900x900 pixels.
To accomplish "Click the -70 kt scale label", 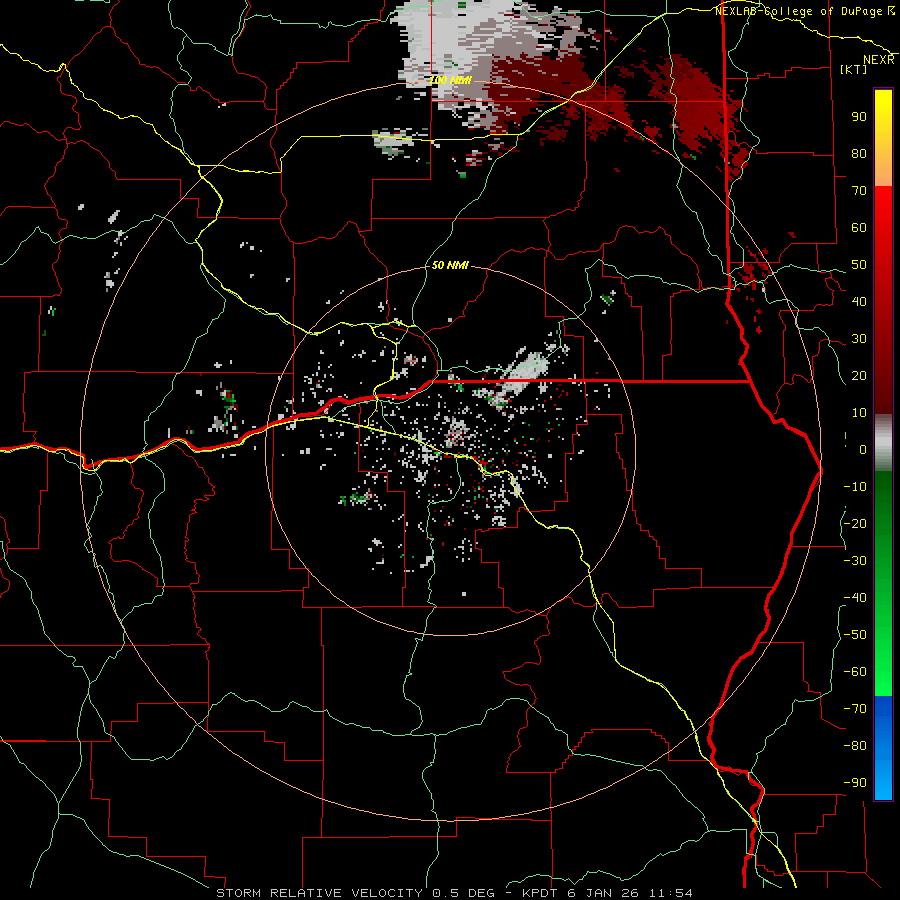I will [x=855, y=709].
